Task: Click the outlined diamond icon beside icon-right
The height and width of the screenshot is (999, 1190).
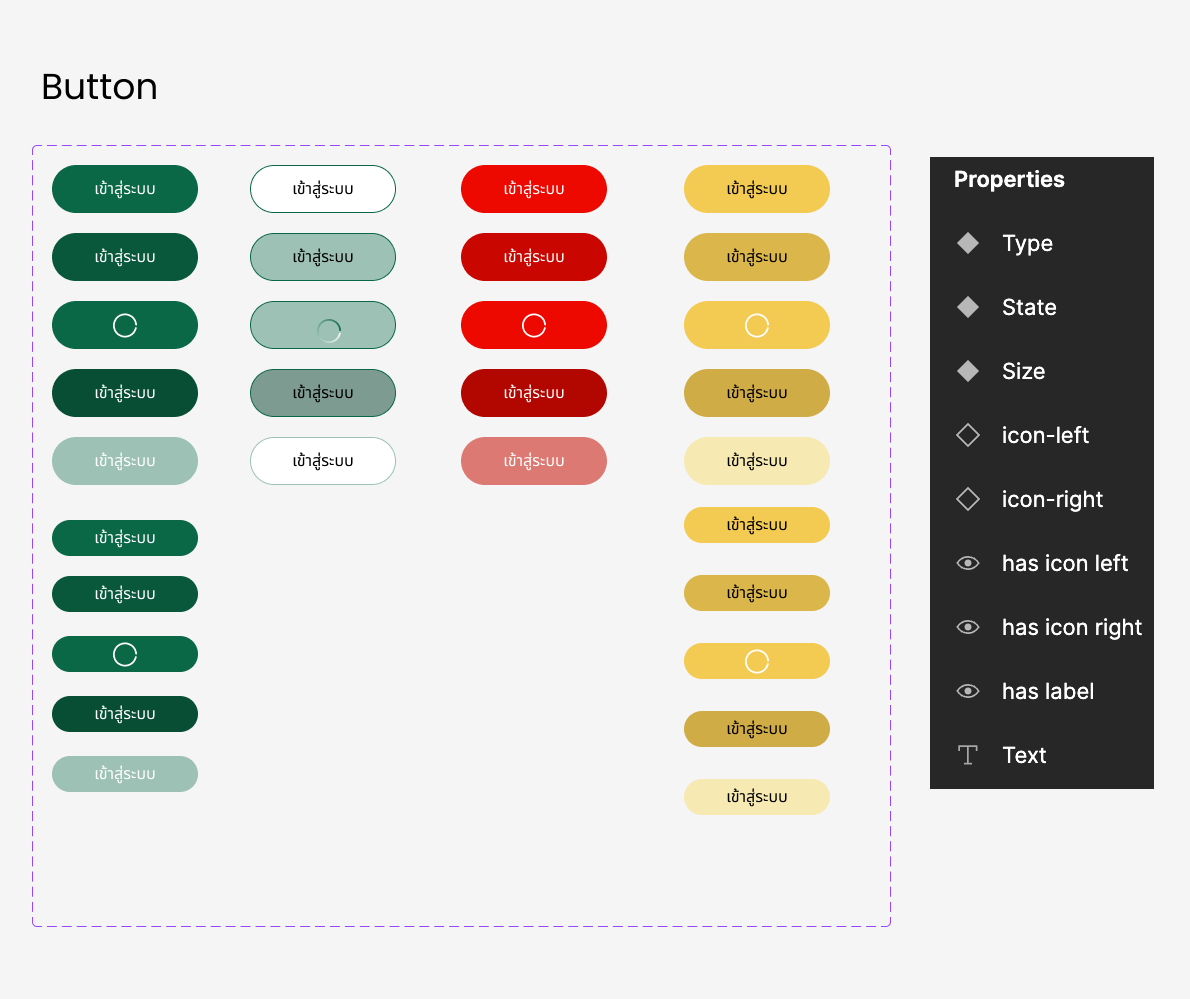Action: point(967,499)
